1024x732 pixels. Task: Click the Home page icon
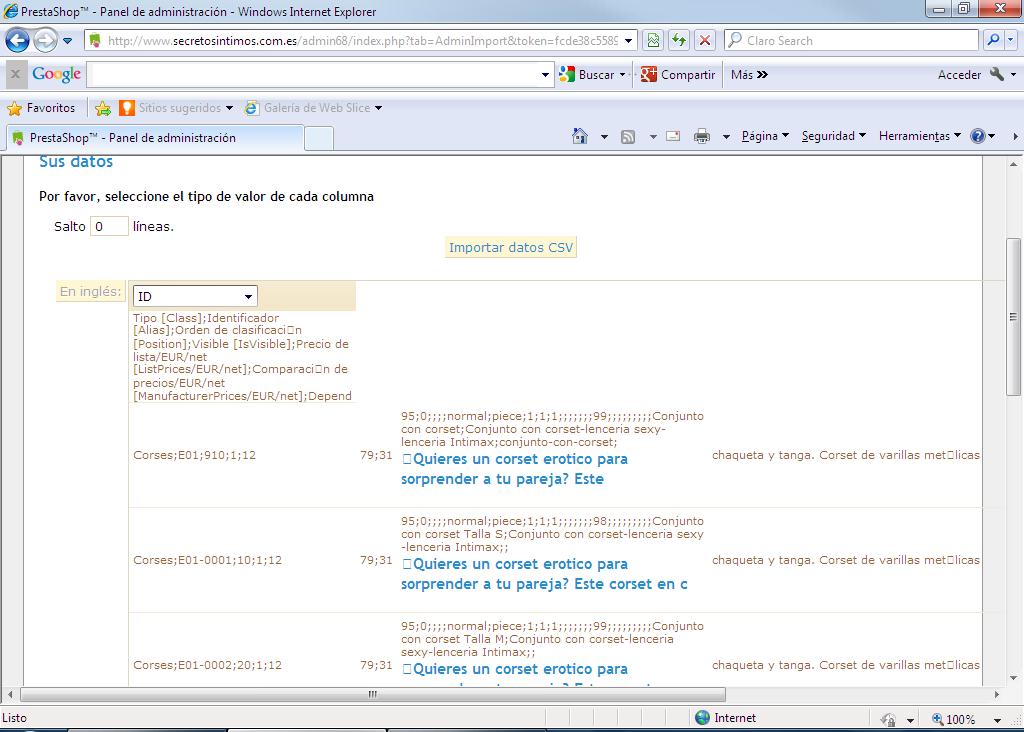click(x=580, y=136)
